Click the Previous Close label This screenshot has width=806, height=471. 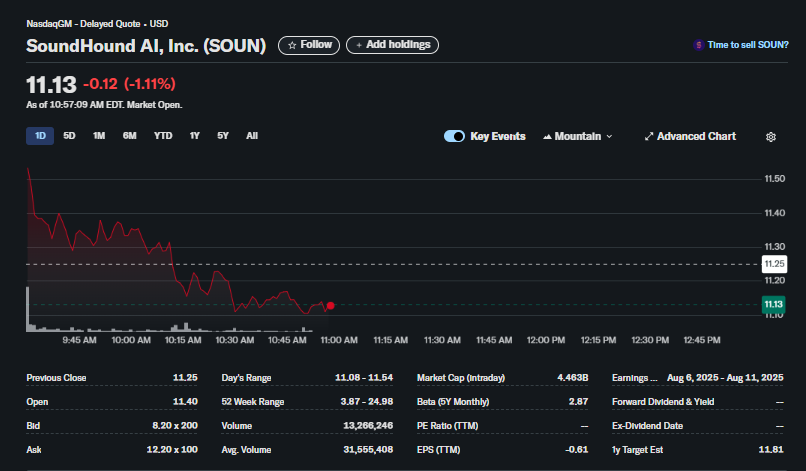[x=56, y=378]
